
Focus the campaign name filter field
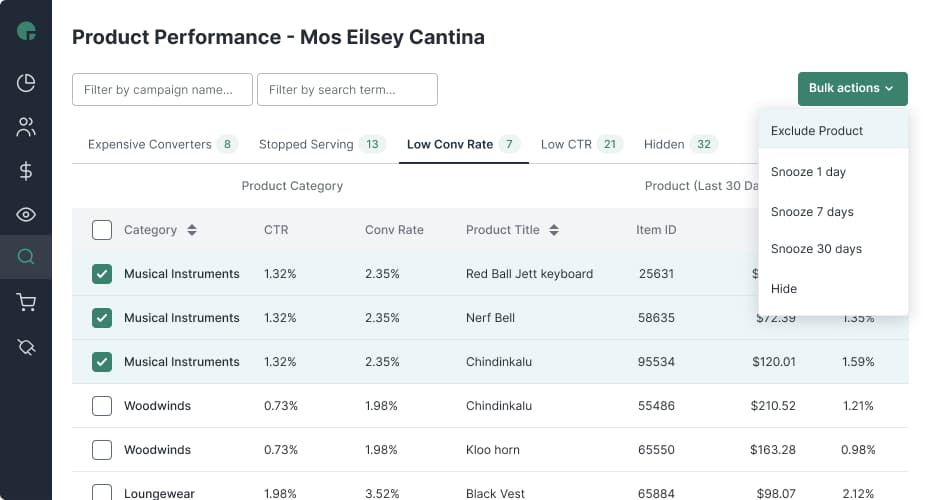tap(162, 89)
